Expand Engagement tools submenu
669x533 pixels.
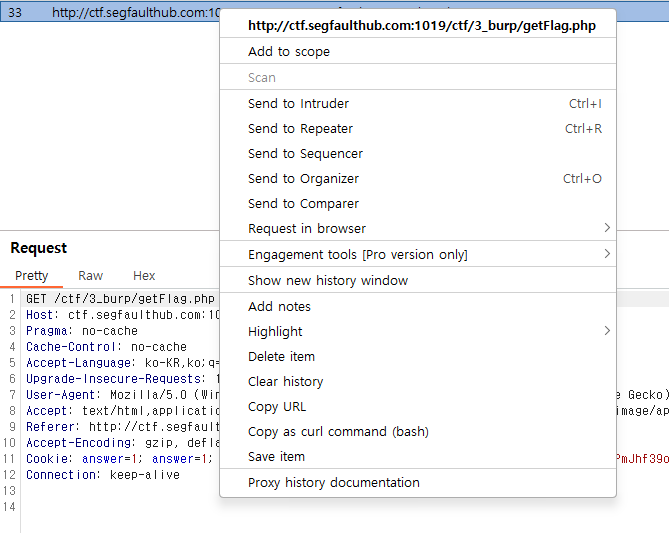click(x=357, y=255)
